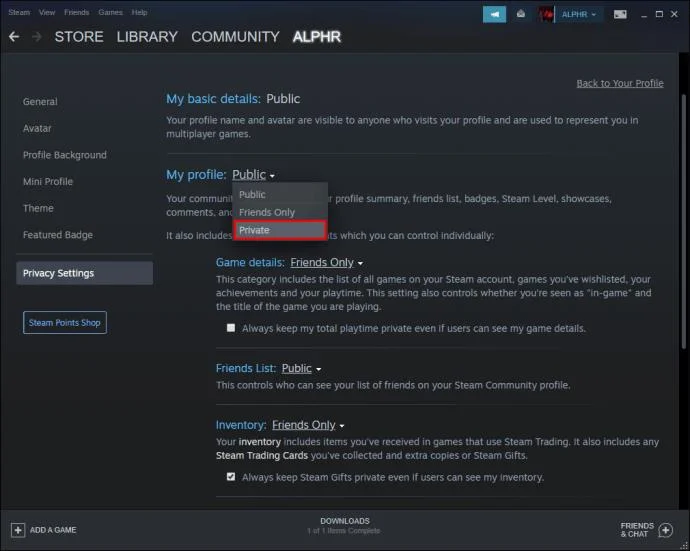Open the View menu
The height and width of the screenshot is (551, 690).
click(x=47, y=12)
